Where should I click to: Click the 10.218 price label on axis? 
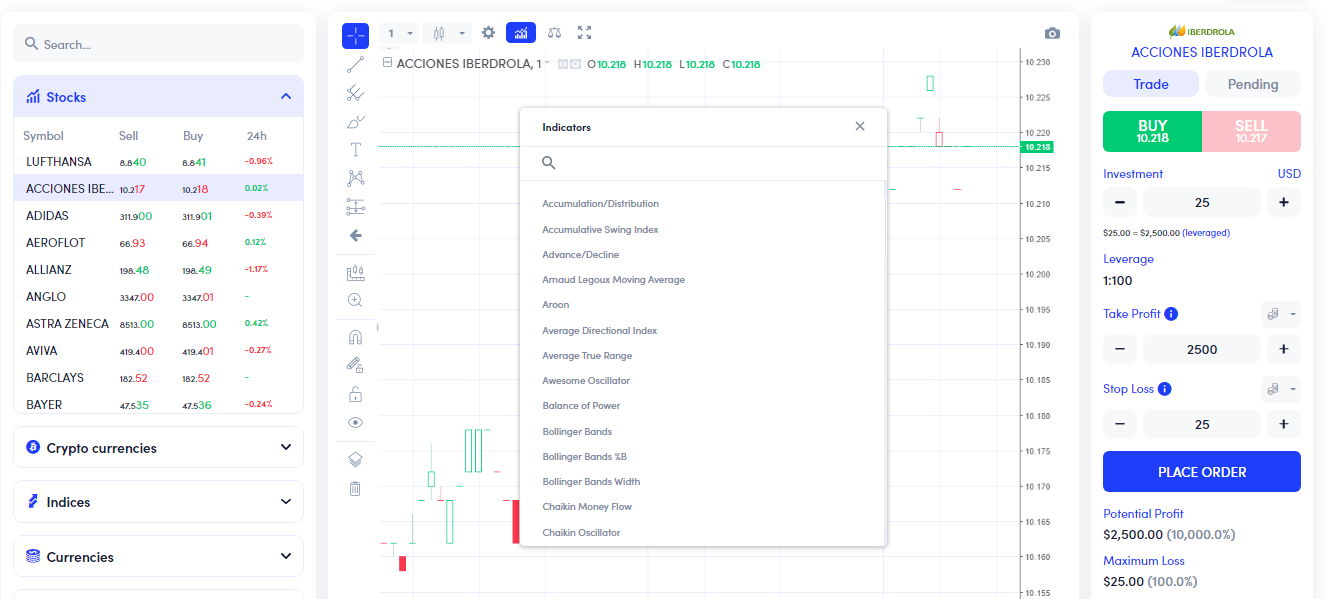(1036, 147)
